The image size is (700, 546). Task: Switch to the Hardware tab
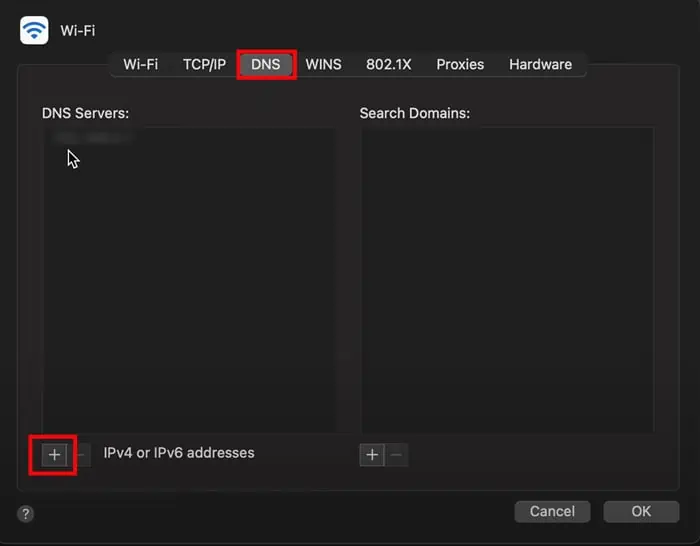tap(540, 64)
